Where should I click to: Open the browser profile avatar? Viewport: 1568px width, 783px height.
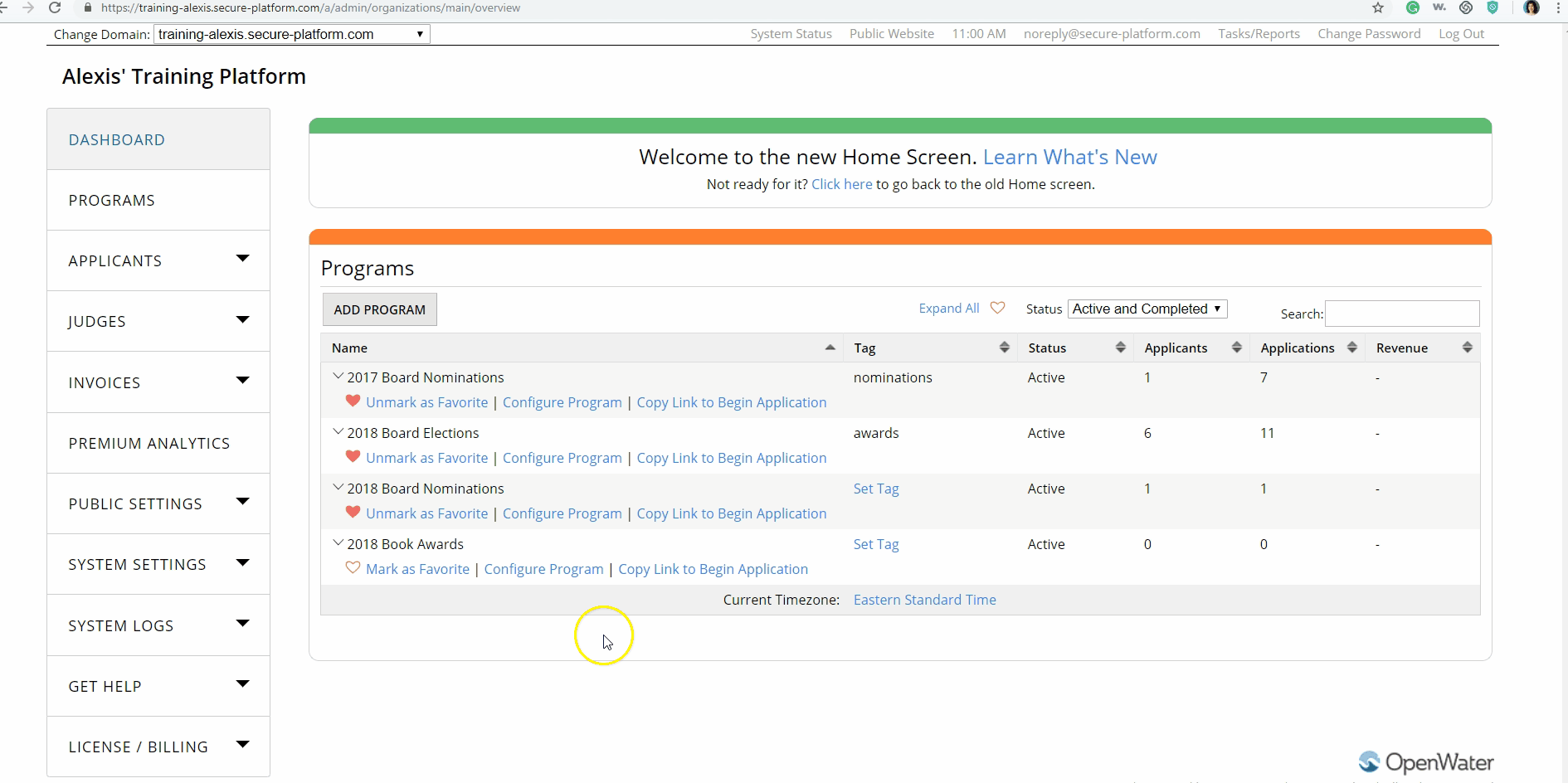coord(1531,7)
